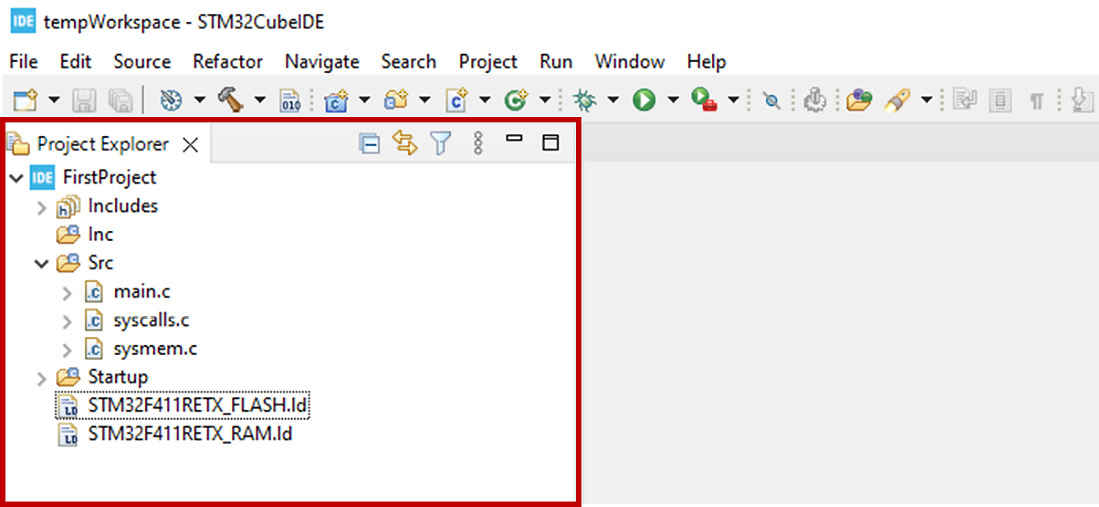This screenshot has height=507, width=1099.
Task: Click the show whitespace pilcrow icon
Action: 1037,102
